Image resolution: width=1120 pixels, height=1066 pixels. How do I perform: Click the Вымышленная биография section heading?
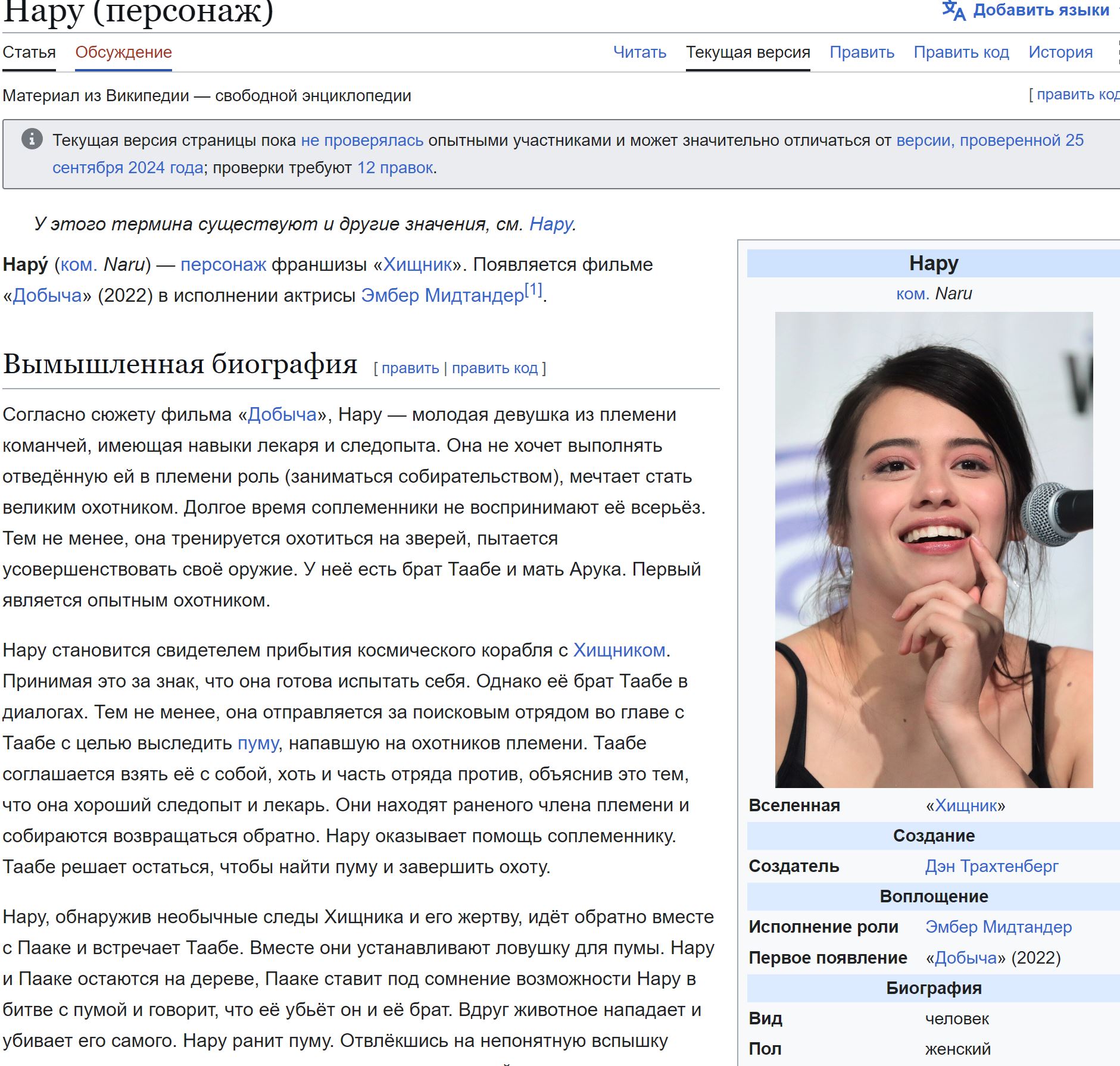[x=180, y=364]
